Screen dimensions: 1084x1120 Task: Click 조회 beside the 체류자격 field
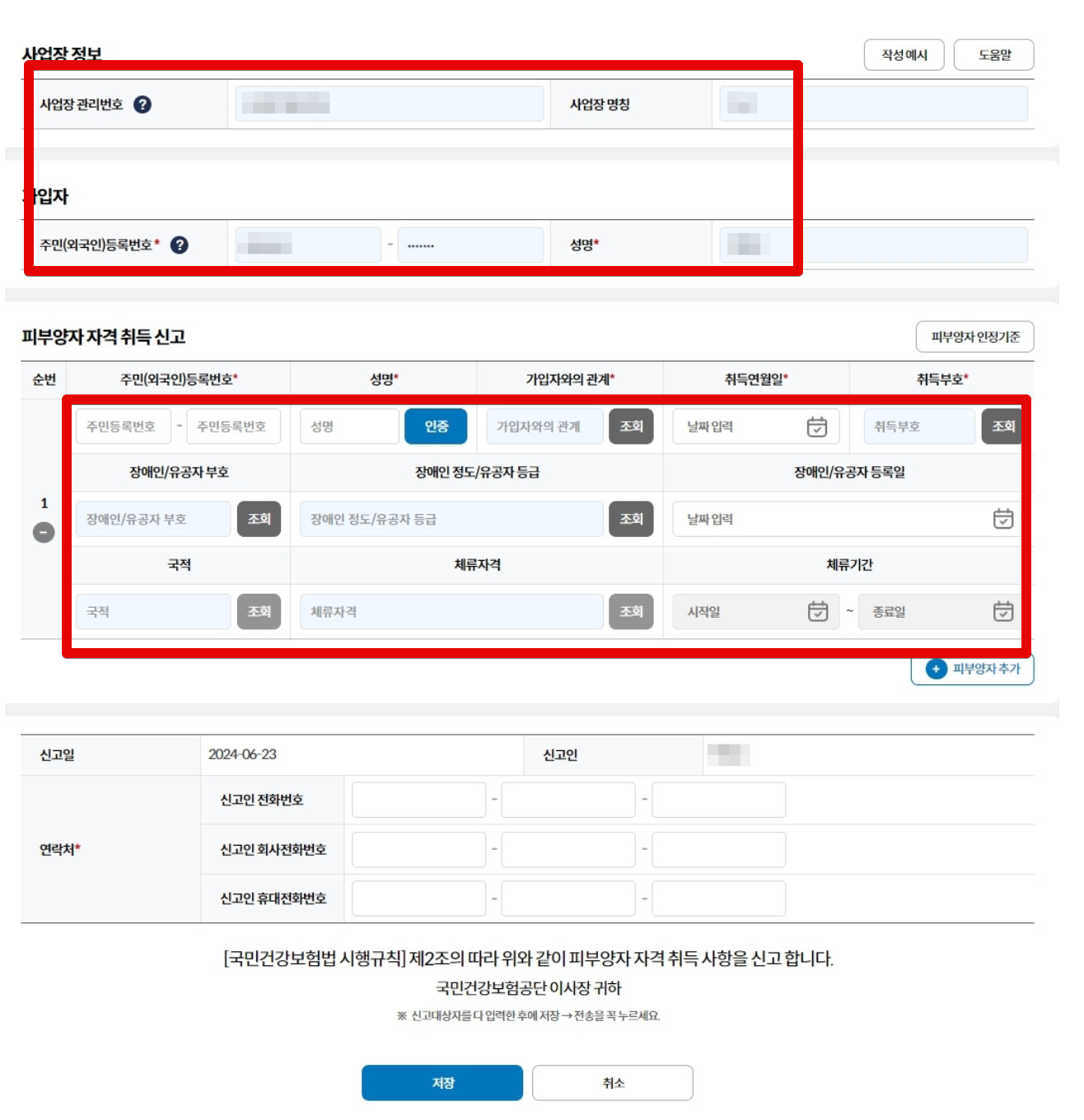coord(632,611)
